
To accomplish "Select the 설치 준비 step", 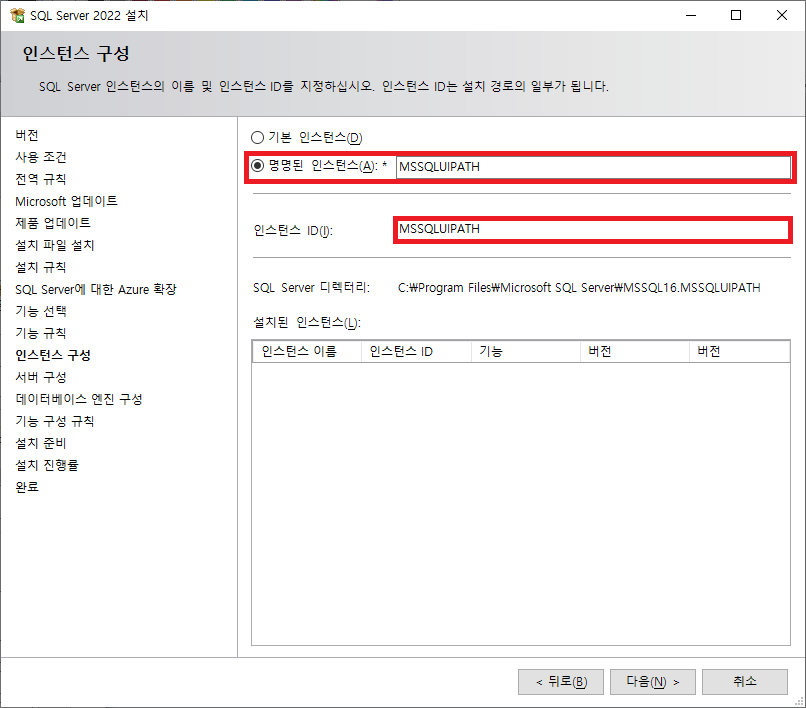I will (41, 443).
